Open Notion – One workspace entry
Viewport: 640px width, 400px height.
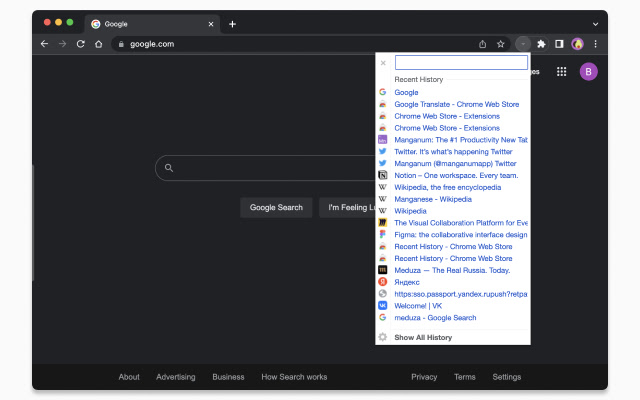point(456,175)
